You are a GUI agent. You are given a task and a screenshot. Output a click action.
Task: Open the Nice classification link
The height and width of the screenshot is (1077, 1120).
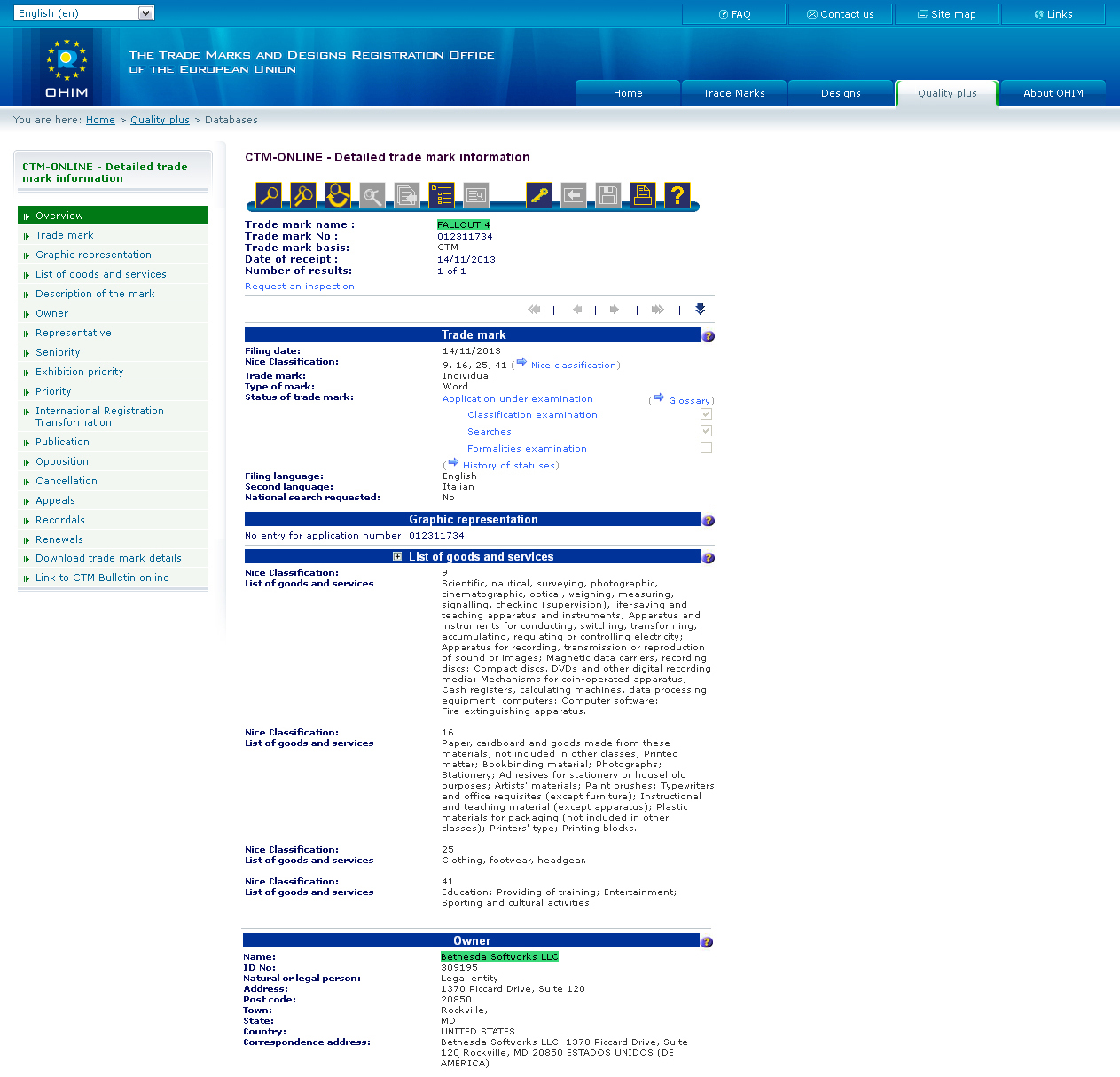point(573,366)
